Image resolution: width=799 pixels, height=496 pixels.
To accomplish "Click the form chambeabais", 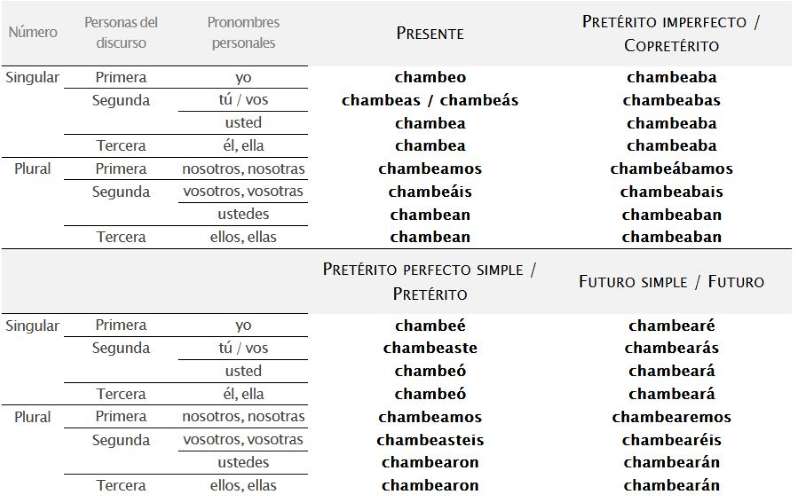I will coord(671,192).
